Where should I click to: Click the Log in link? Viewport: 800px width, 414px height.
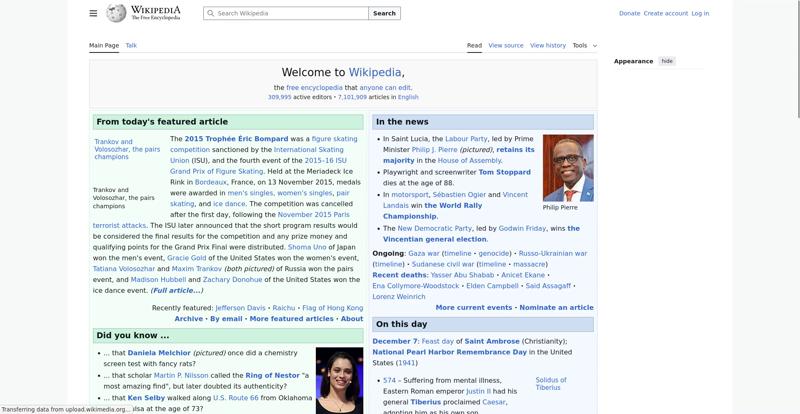700,14
